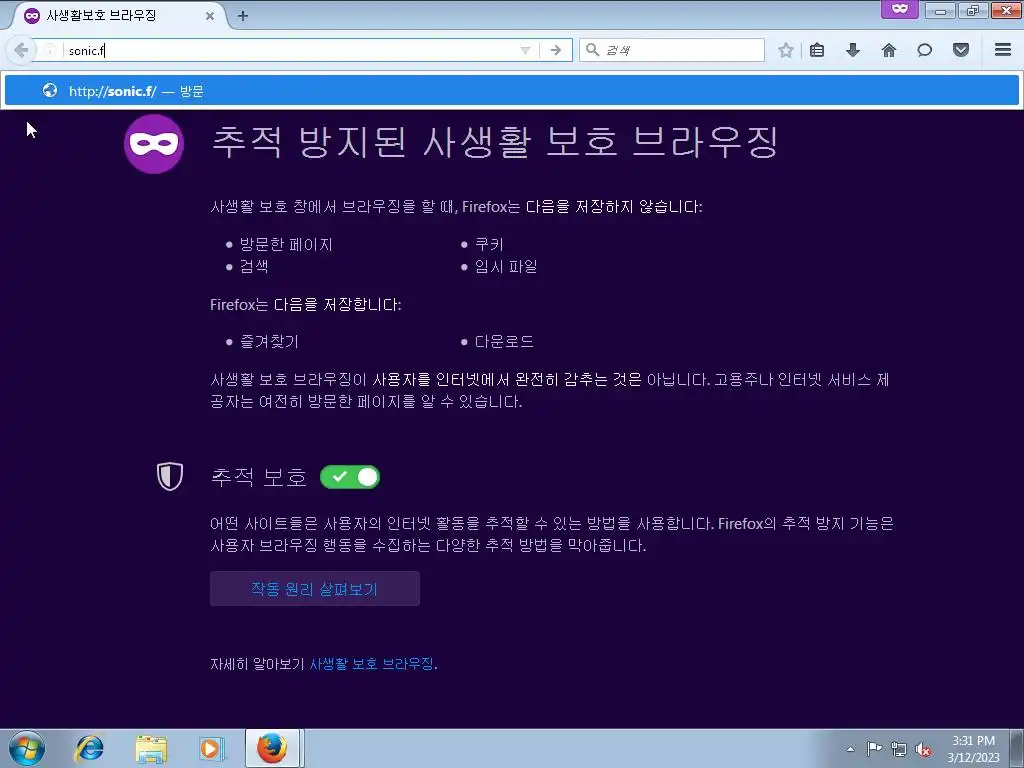Minimize the Firefox window
Screen dimensions: 1024x768
pyautogui.click(x=940, y=10)
